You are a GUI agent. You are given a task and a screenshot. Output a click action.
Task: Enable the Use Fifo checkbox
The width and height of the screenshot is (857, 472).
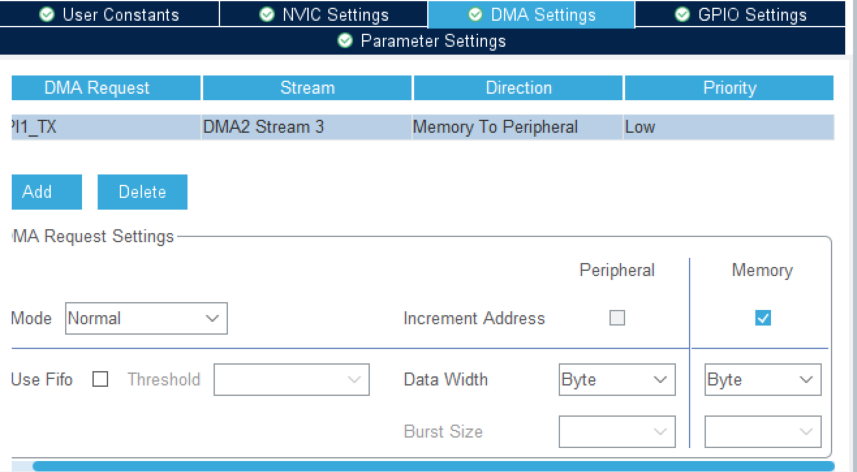(x=100, y=380)
